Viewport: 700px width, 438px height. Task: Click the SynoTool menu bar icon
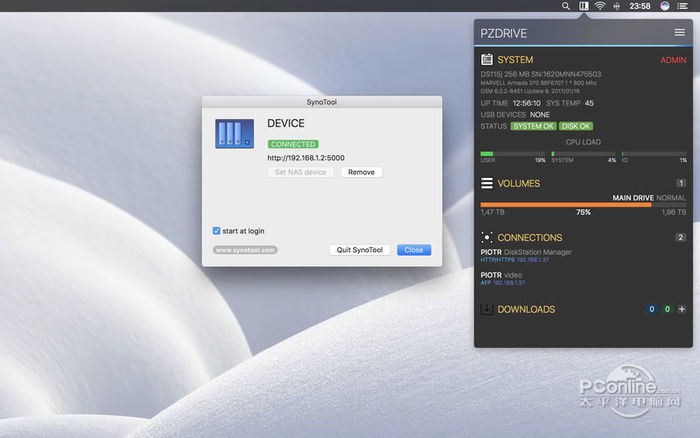[x=583, y=6]
